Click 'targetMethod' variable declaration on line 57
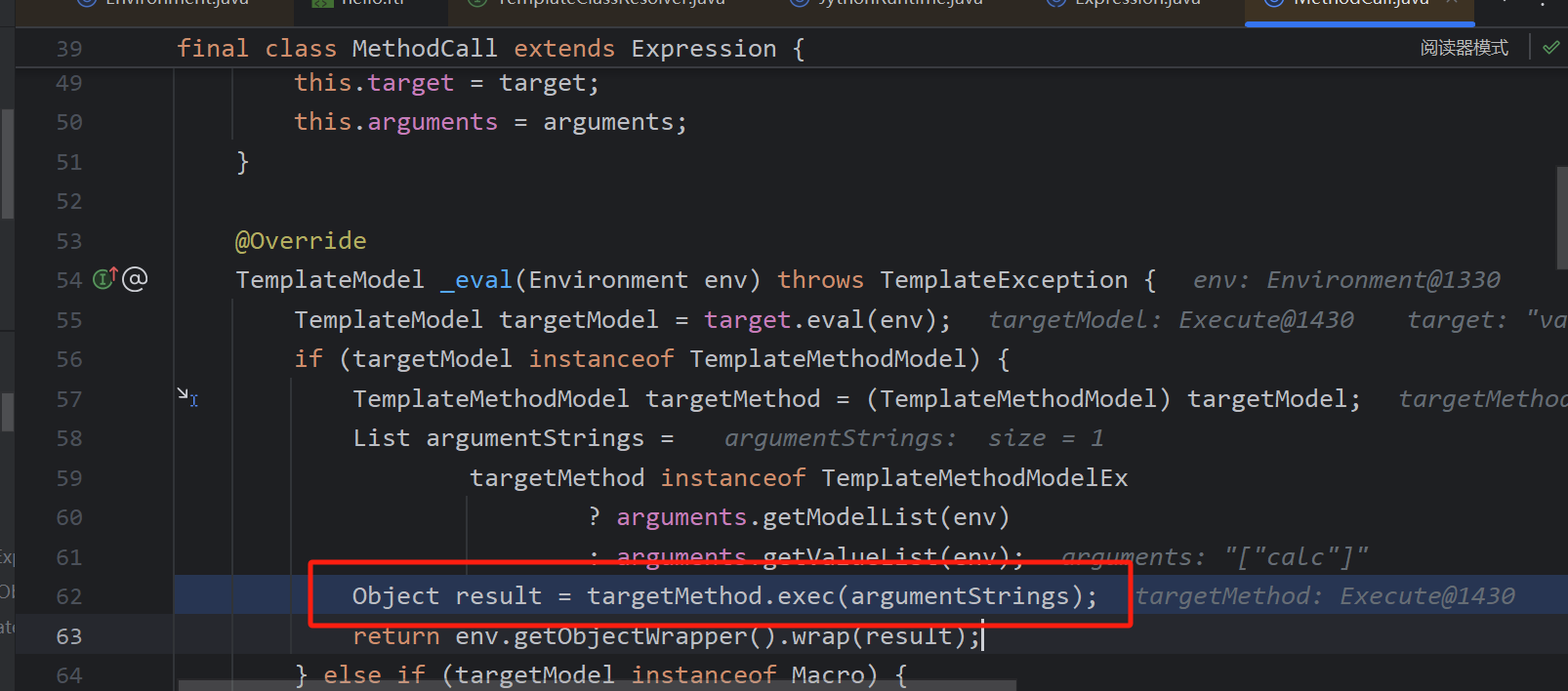Viewport: 1568px width, 691px height. coord(732,399)
